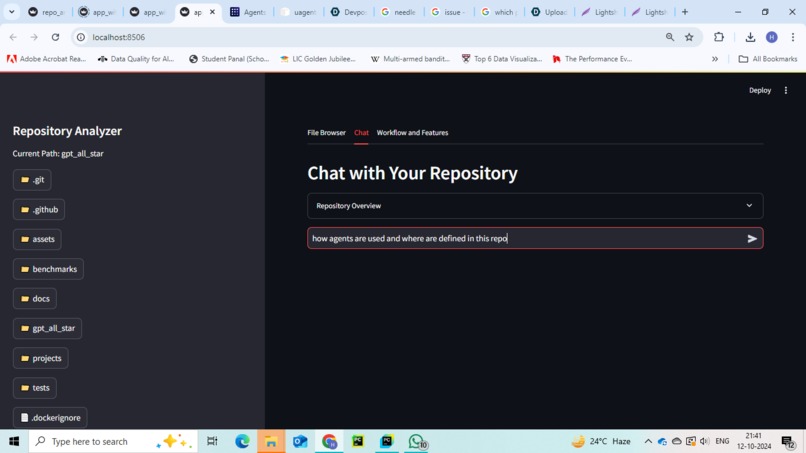Open the 21:41 clock and date
806x453 pixels.
754,441
